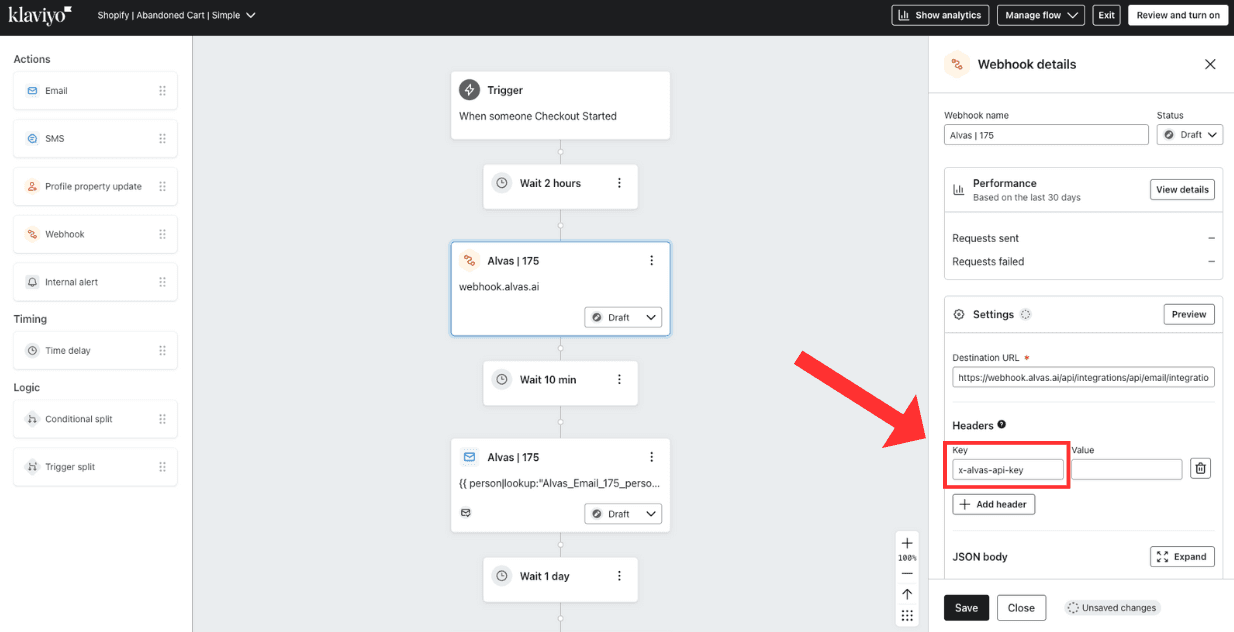This screenshot has width=1234, height=632.
Task: Click the grid dots canvas control
Action: tap(907, 616)
